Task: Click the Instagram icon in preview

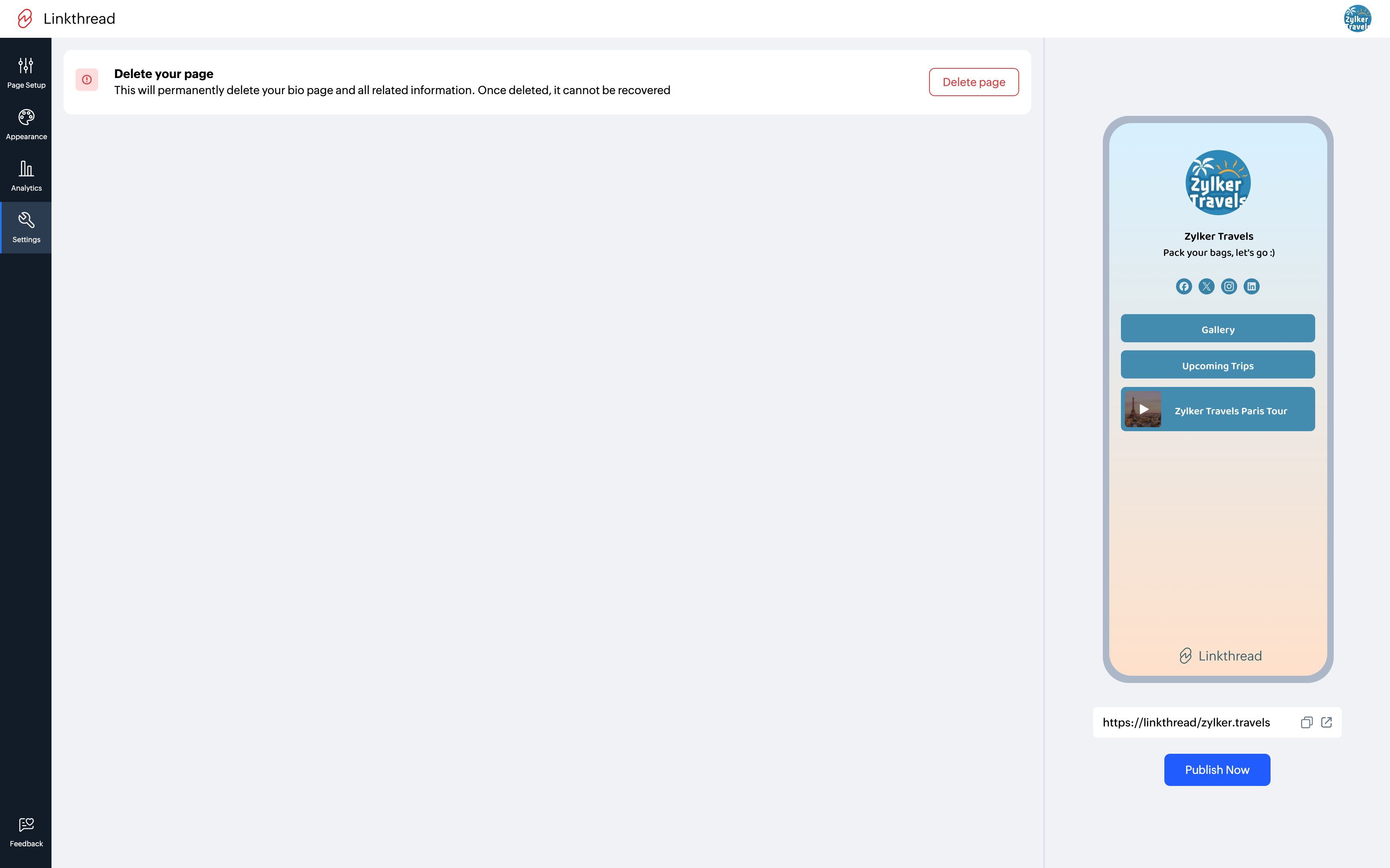Action: pos(1229,286)
